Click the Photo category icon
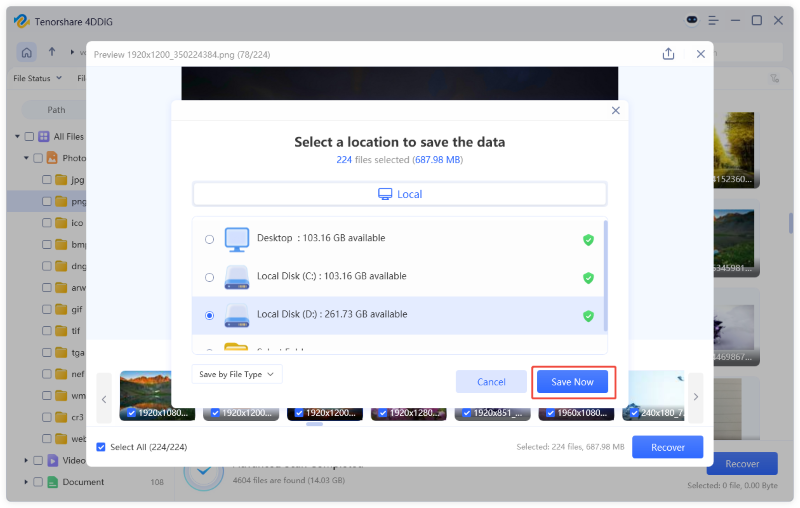Image resolution: width=800 pixels, height=508 pixels. [52, 158]
